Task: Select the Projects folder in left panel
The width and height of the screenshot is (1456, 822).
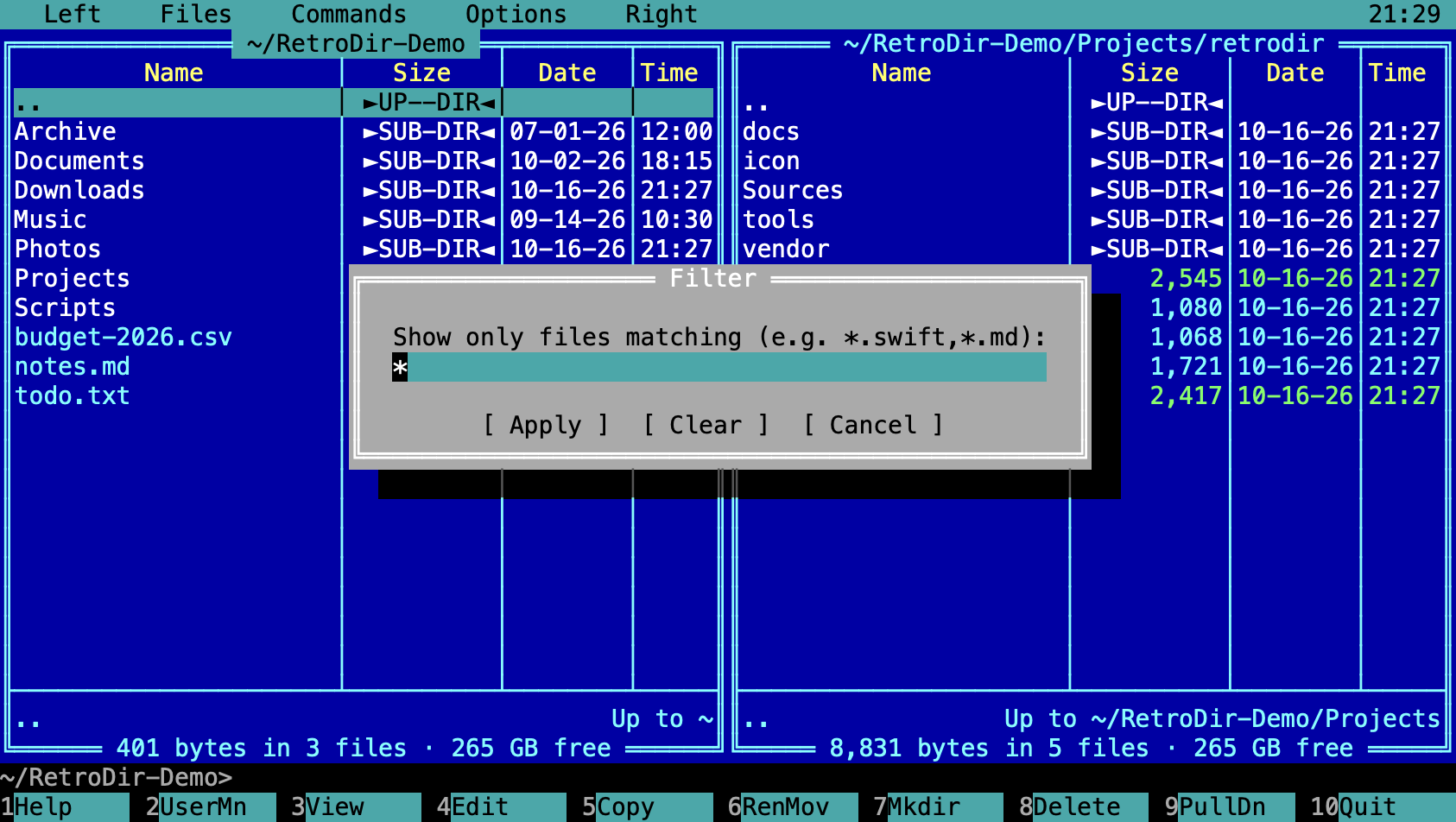Action: pos(73,279)
